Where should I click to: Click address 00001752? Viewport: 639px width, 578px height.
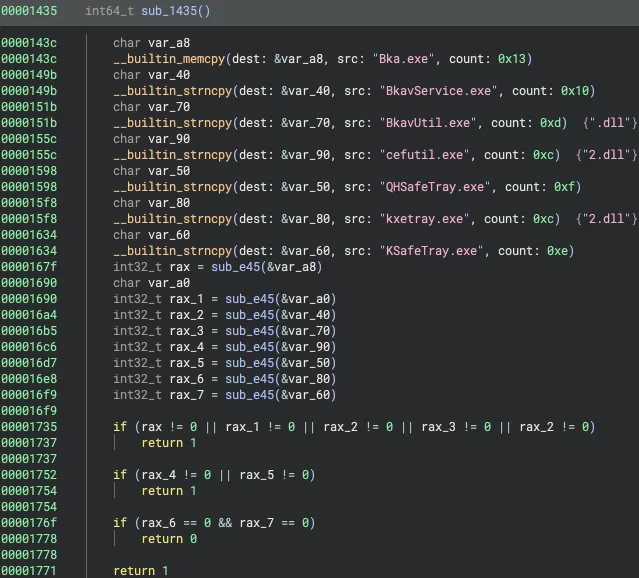tap(29, 475)
